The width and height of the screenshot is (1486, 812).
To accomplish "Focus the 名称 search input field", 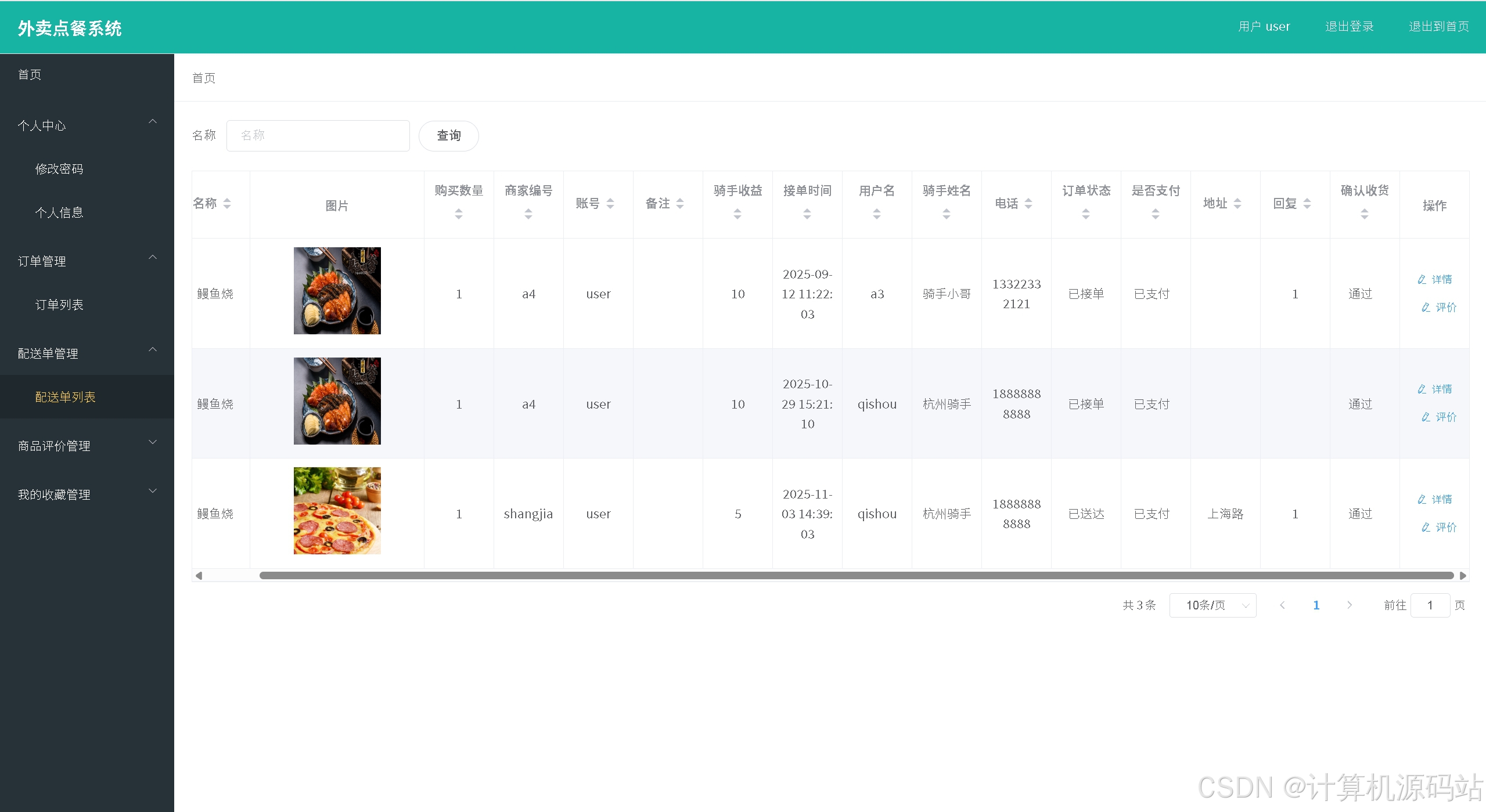I will pyautogui.click(x=318, y=136).
